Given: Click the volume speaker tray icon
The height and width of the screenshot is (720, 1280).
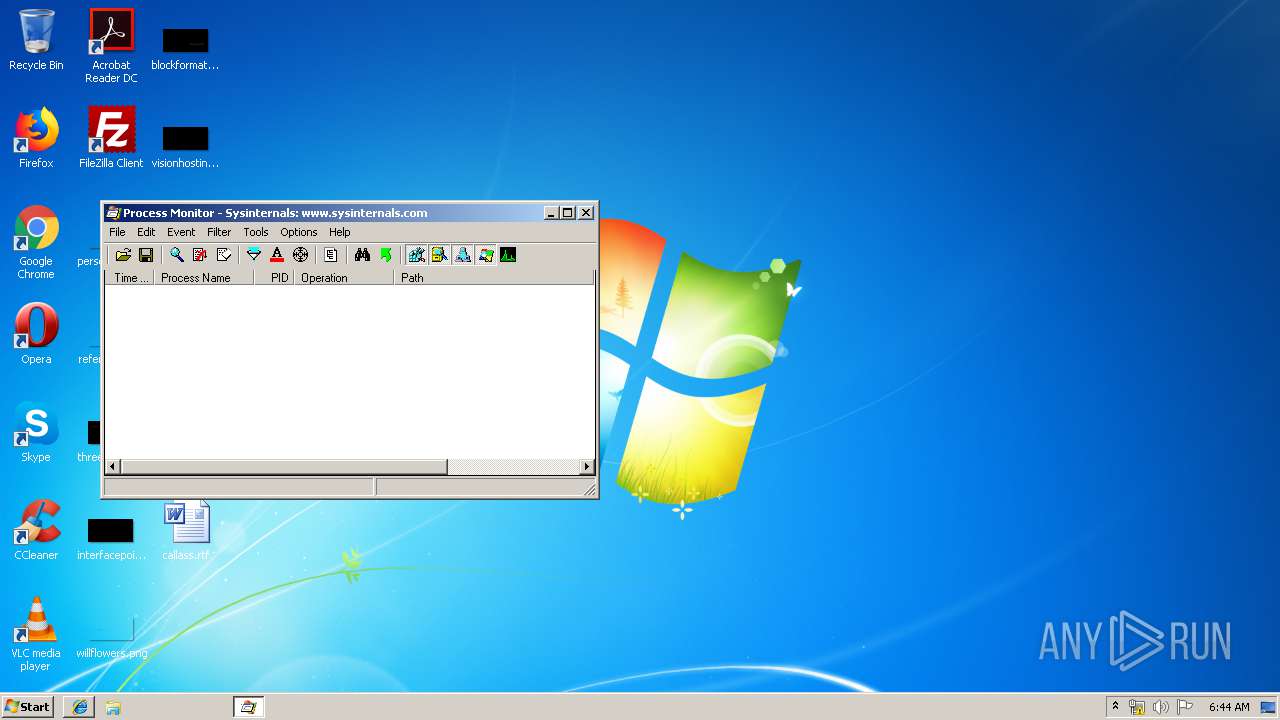Looking at the screenshot, I should pyautogui.click(x=1161, y=707).
